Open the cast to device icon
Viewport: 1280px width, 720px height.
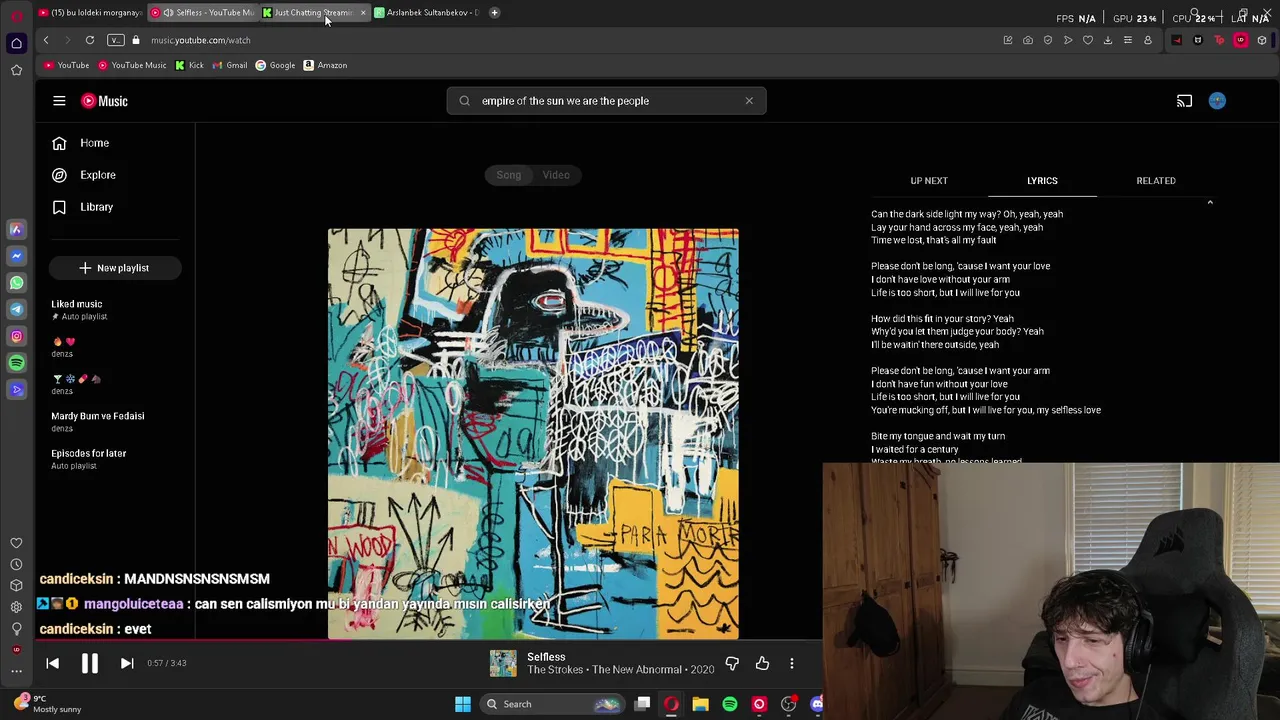pyautogui.click(x=1184, y=101)
